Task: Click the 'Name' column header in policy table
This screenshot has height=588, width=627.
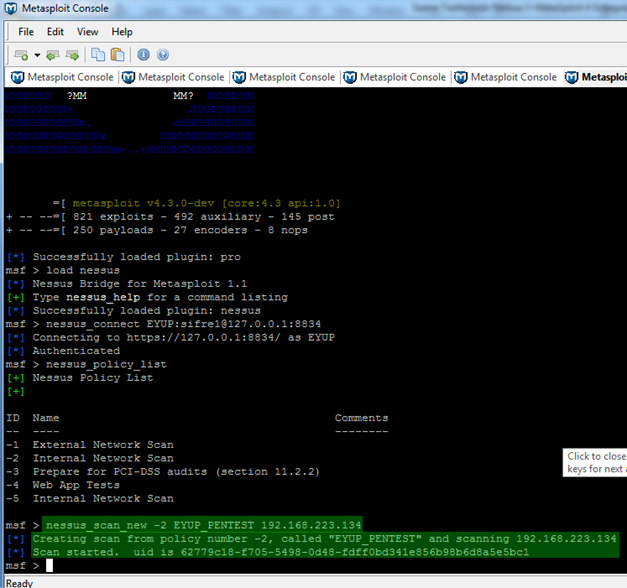Action: pyautogui.click(x=46, y=418)
